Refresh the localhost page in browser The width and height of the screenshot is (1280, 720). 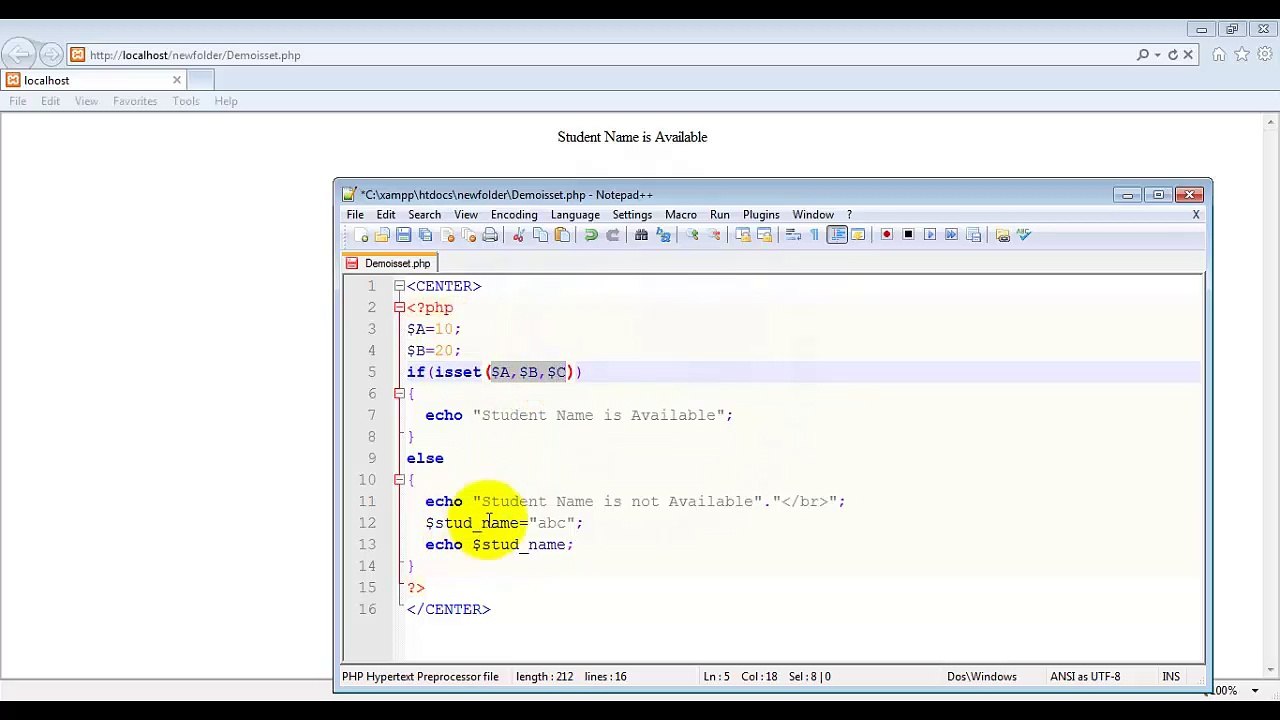[x=1173, y=55]
